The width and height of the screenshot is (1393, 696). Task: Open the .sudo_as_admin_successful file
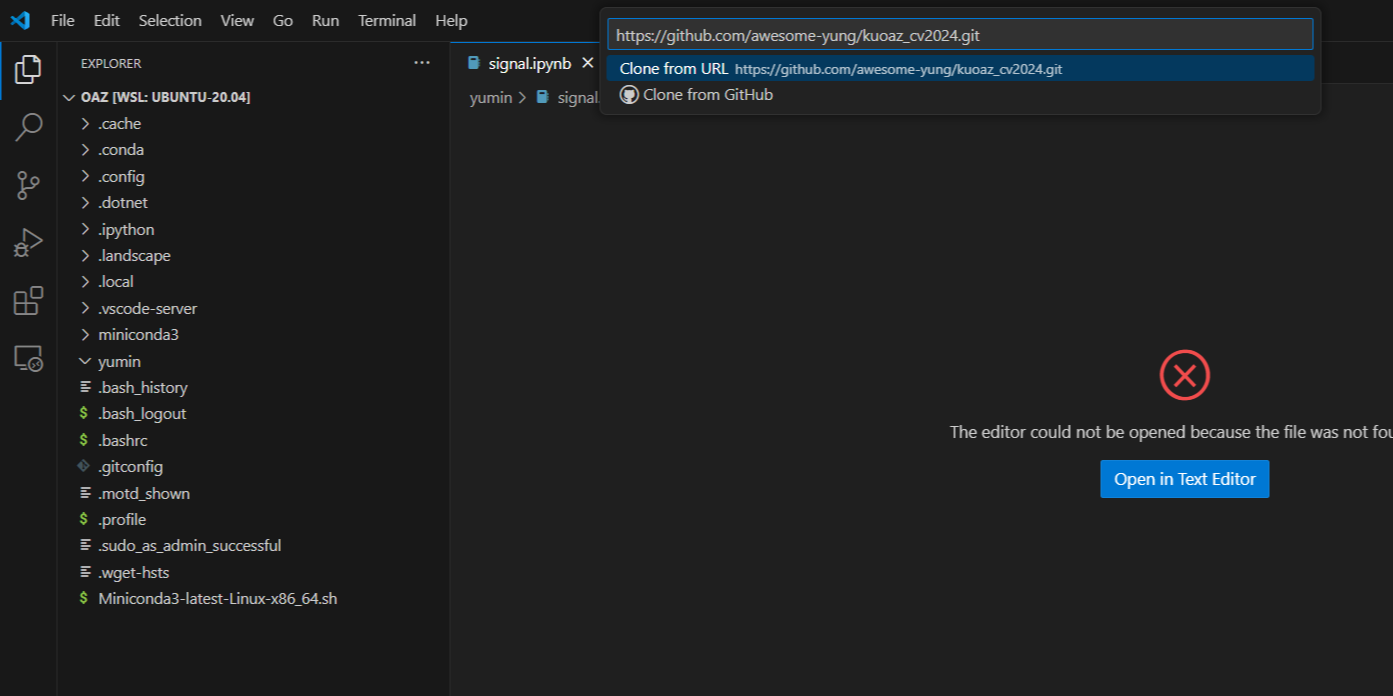pyautogui.click(x=190, y=546)
